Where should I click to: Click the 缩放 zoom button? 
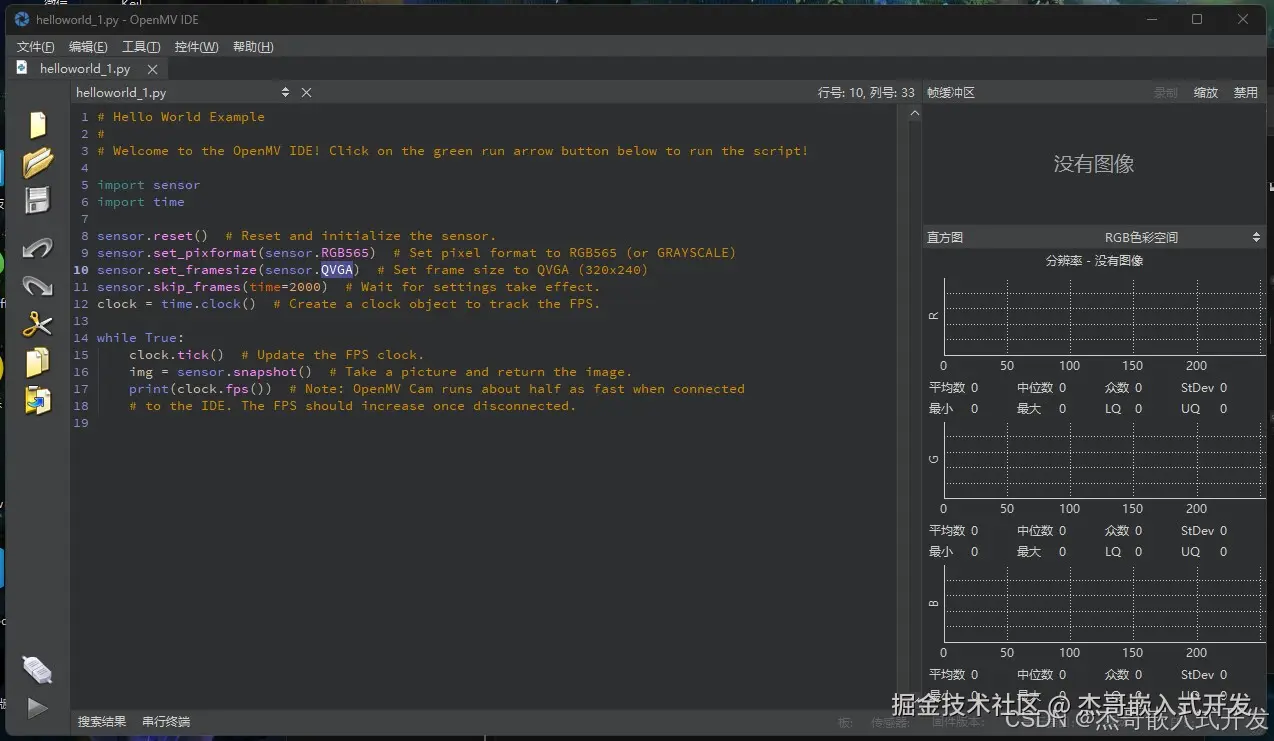(1206, 92)
